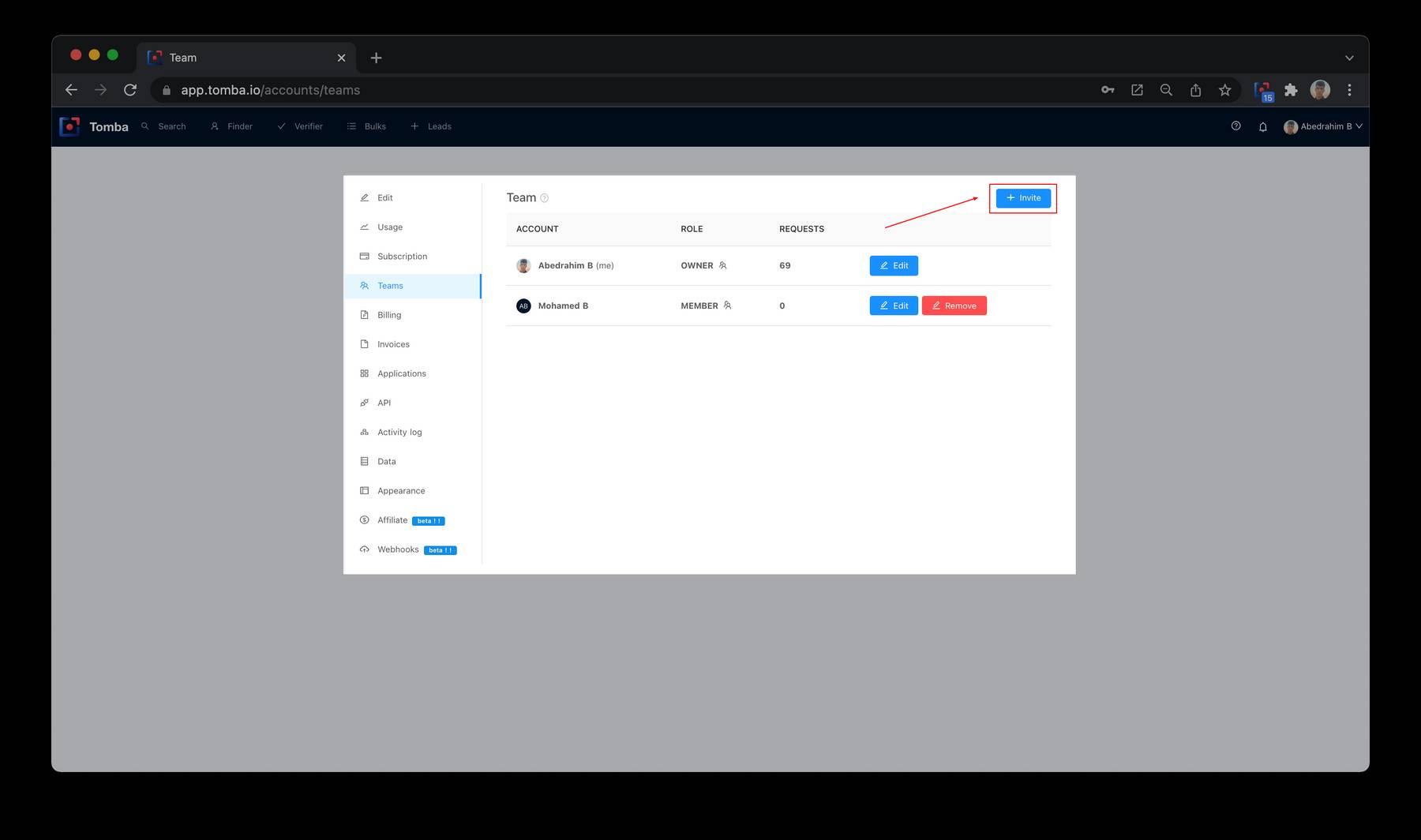Open the Activity log section
Screen dimensions: 1421x840
(x=412, y=432)
